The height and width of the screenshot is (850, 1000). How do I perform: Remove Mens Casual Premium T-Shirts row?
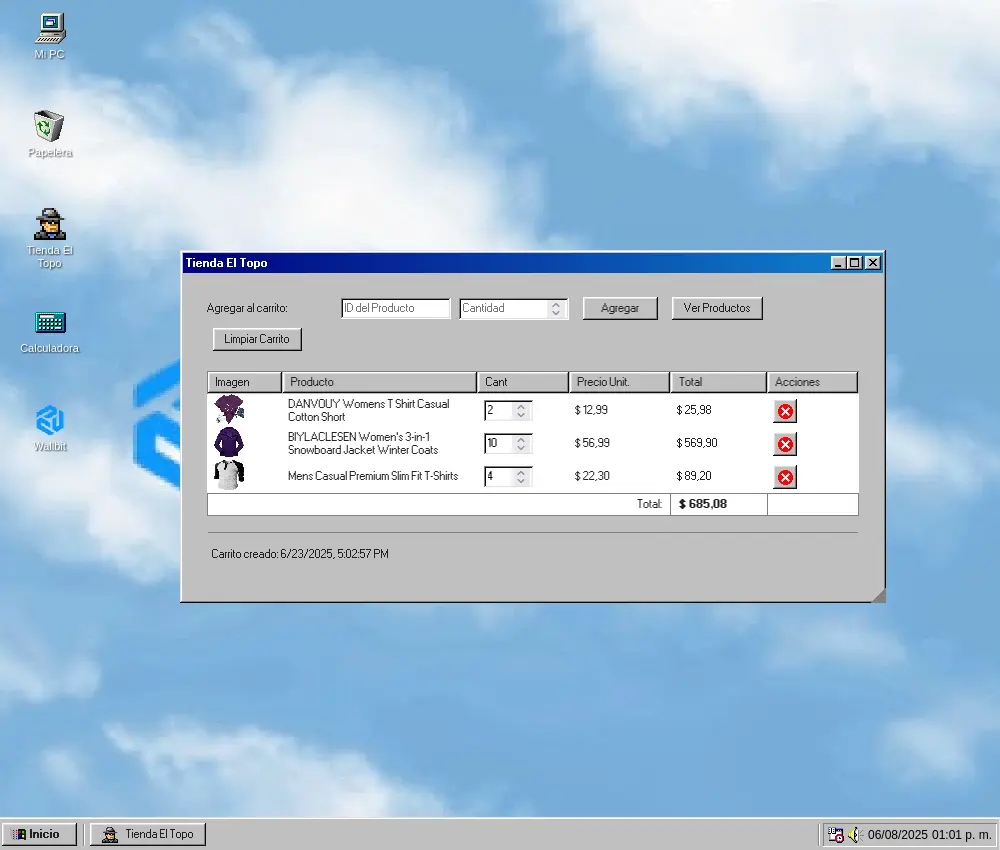[785, 477]
